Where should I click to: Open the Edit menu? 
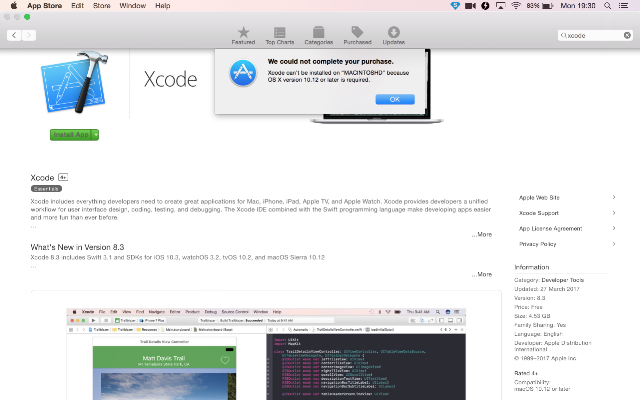[77, 6]
